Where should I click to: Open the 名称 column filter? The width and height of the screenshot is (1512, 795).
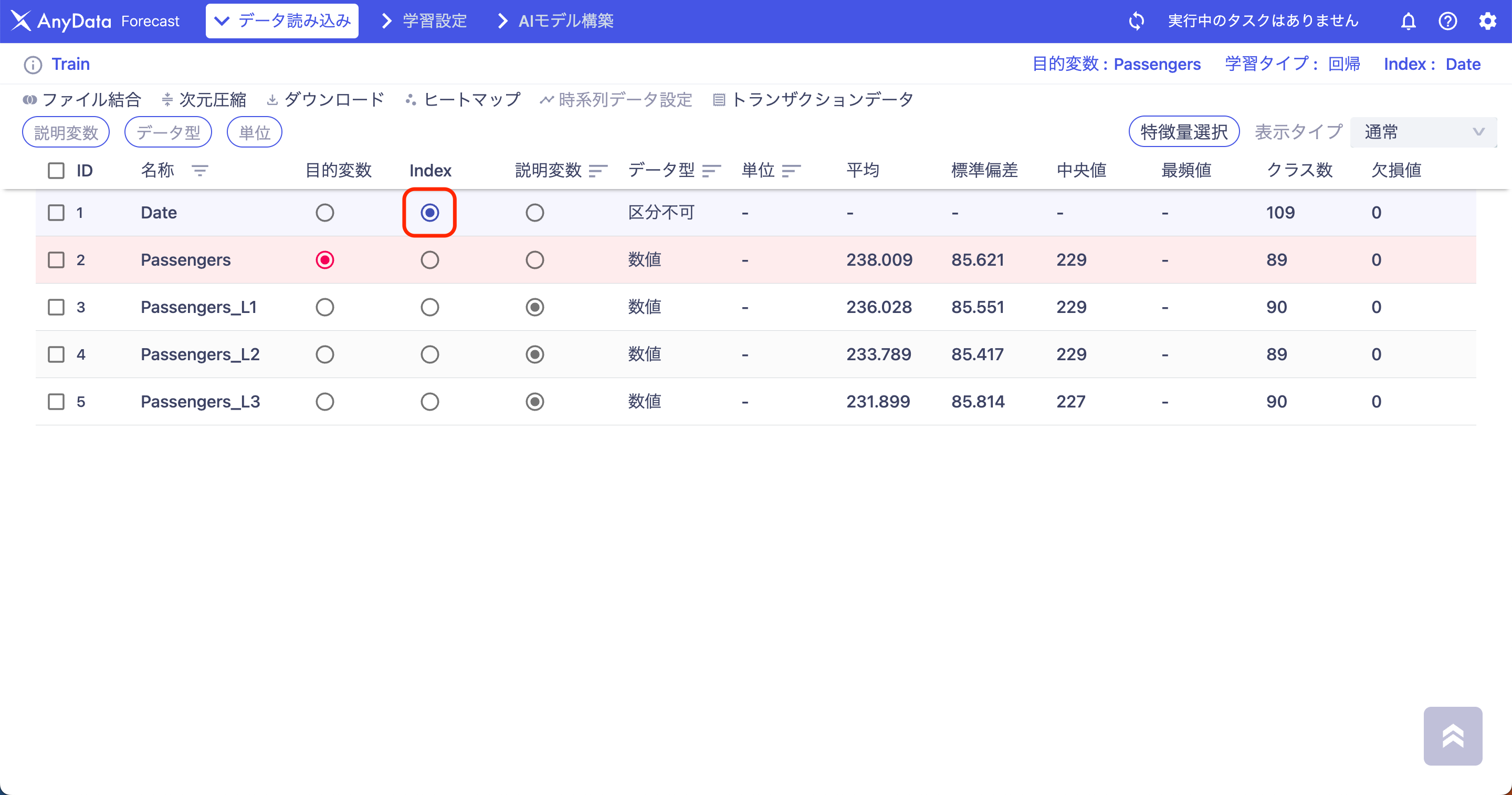[x=200, y=171]
